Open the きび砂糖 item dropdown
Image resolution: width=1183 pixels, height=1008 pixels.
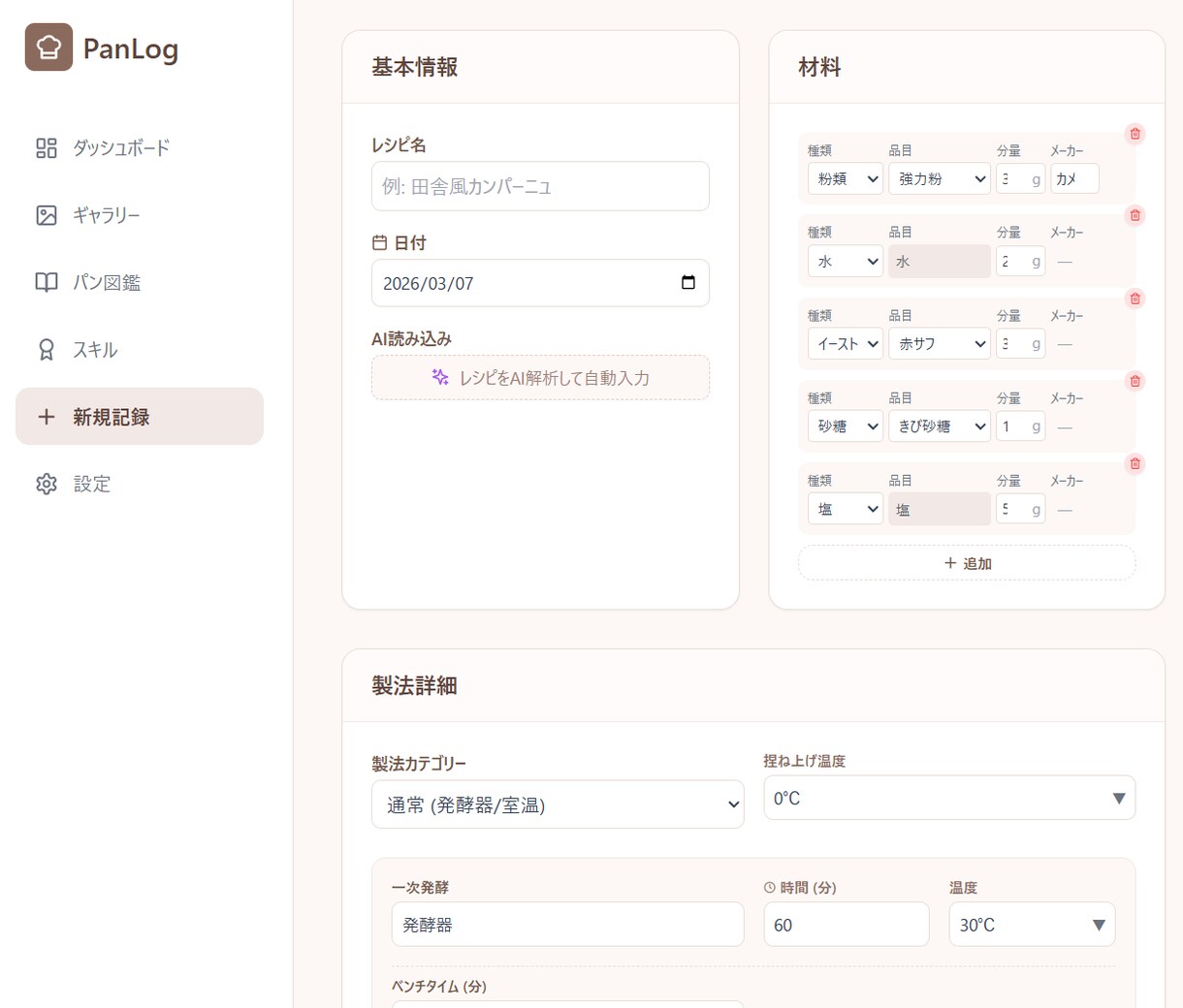(x=940, y=426)
